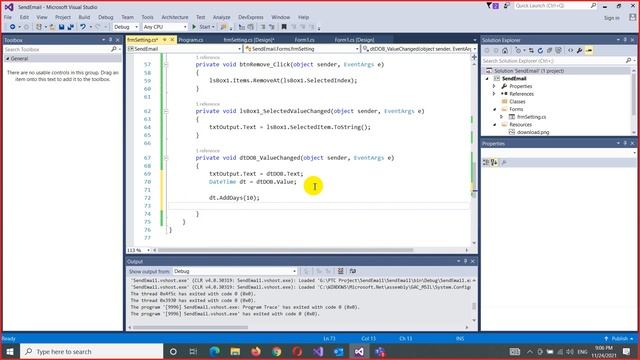Collapse the Forms folder

tap(495, 109)
